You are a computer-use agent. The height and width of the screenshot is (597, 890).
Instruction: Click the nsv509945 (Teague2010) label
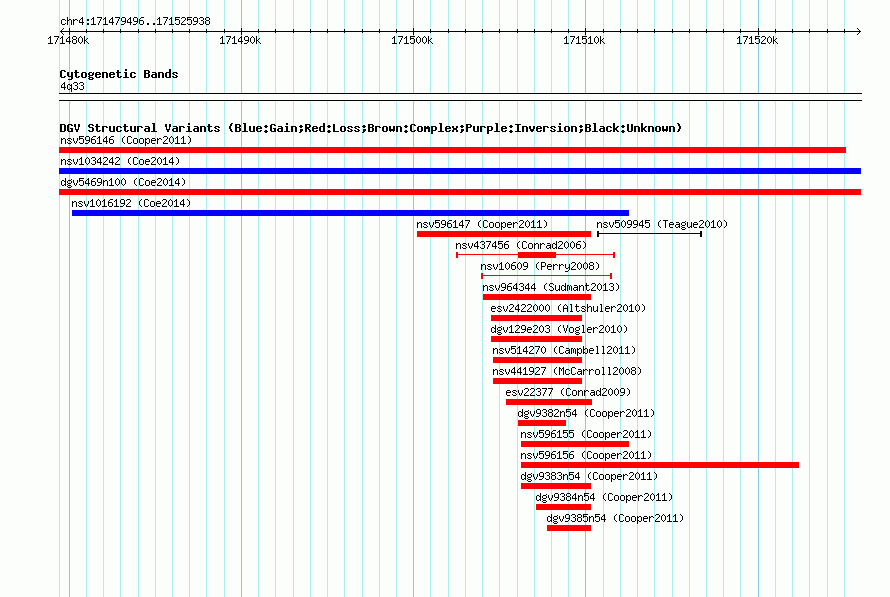pos(662,224)
